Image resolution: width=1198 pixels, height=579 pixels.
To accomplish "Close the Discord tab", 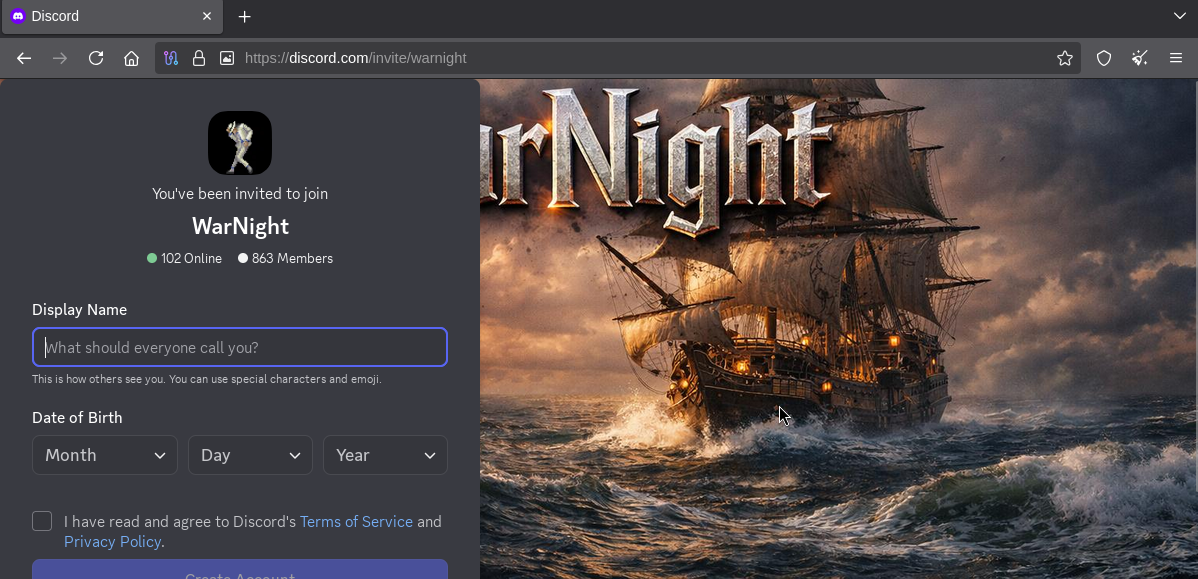I will (207, 17).
